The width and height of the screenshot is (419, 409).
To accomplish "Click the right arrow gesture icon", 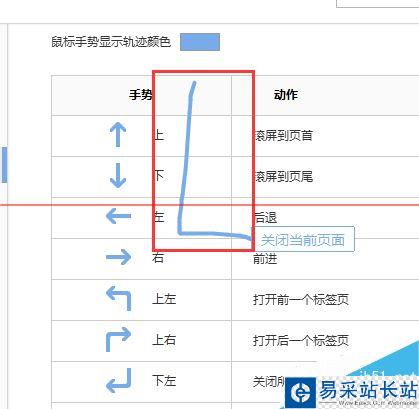I will click(x=118, y=257).
